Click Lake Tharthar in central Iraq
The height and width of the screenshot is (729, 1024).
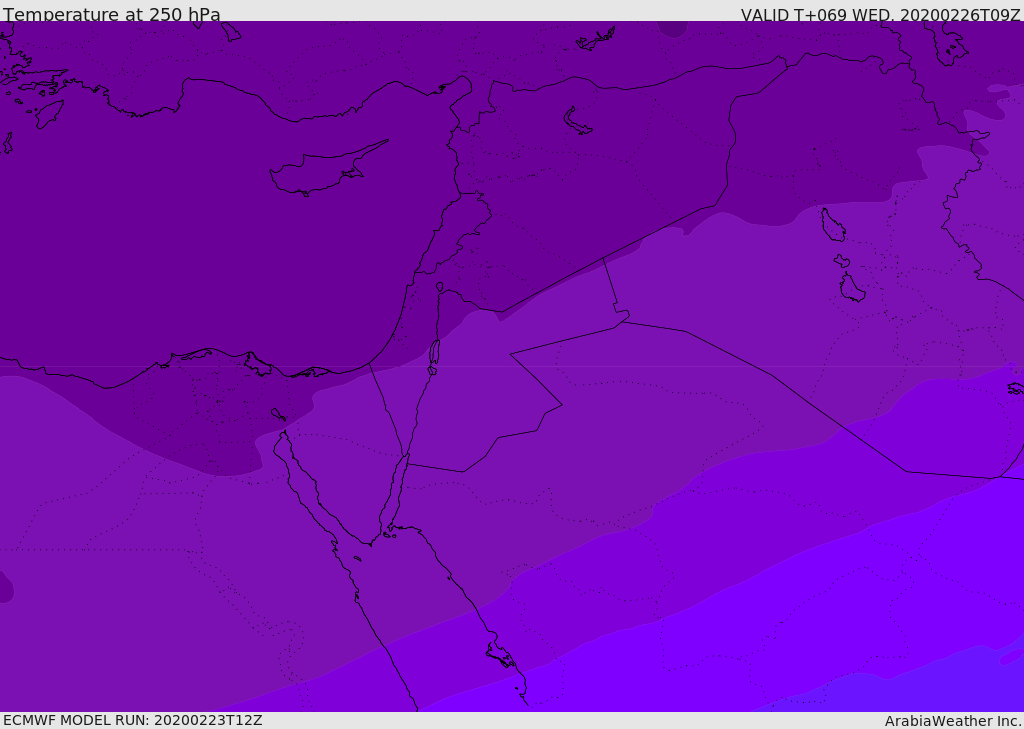pyautogui.click(x=832, y=225)
